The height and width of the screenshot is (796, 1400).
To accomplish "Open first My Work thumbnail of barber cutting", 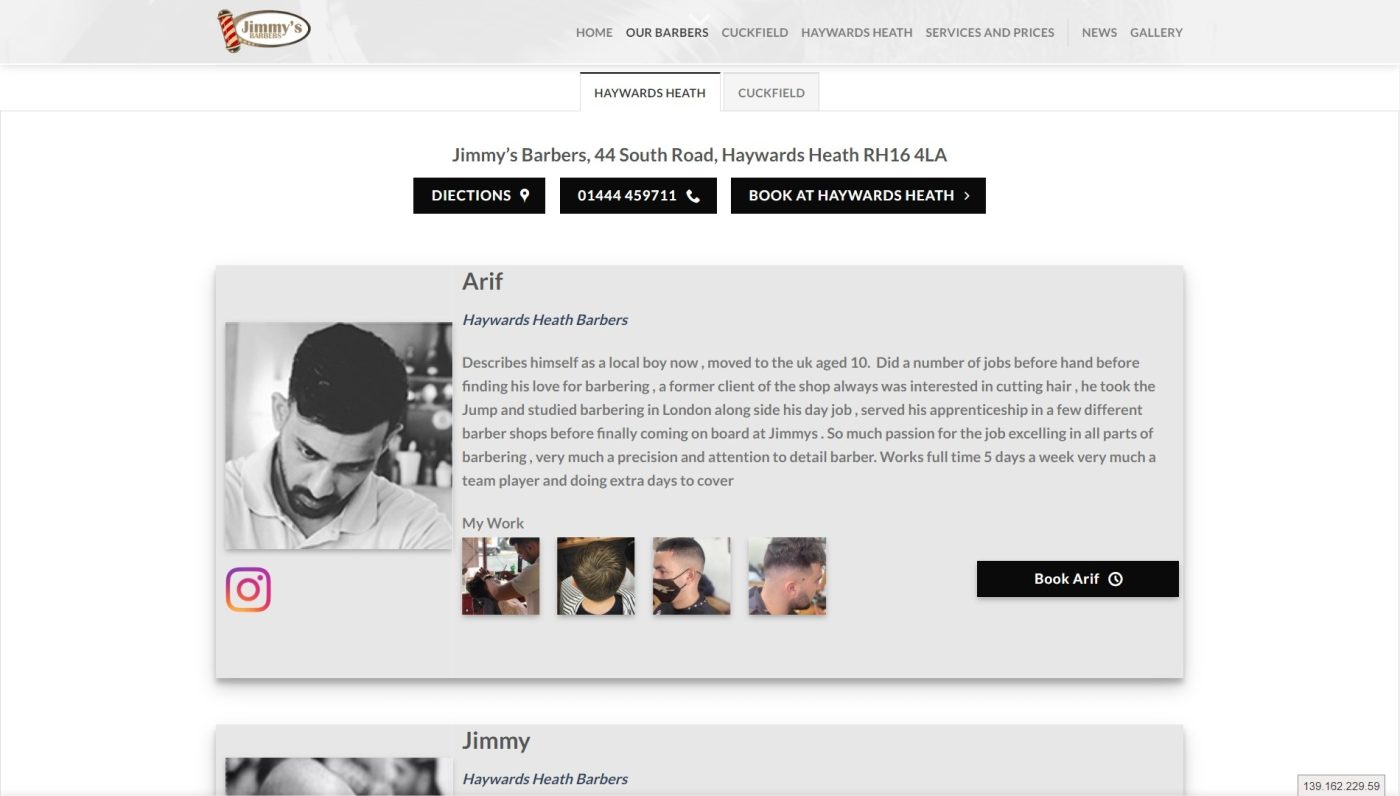I will [501, 576].
